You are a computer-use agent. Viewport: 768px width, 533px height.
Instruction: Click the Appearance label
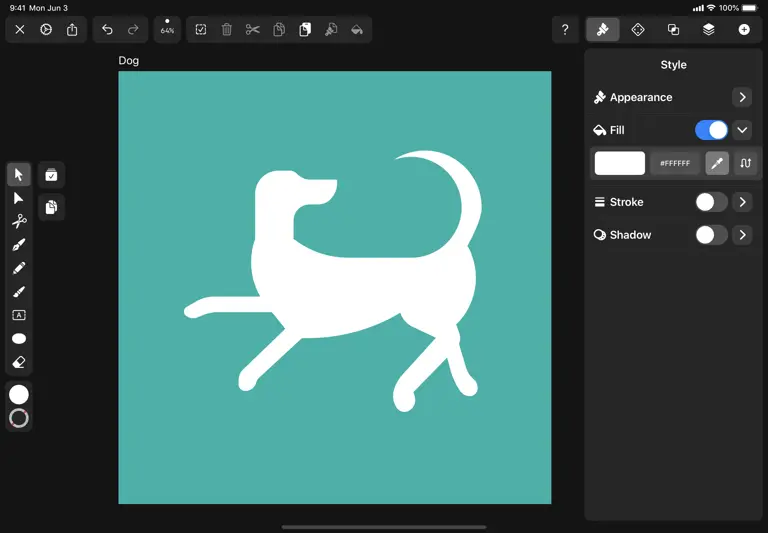(641, 97)
